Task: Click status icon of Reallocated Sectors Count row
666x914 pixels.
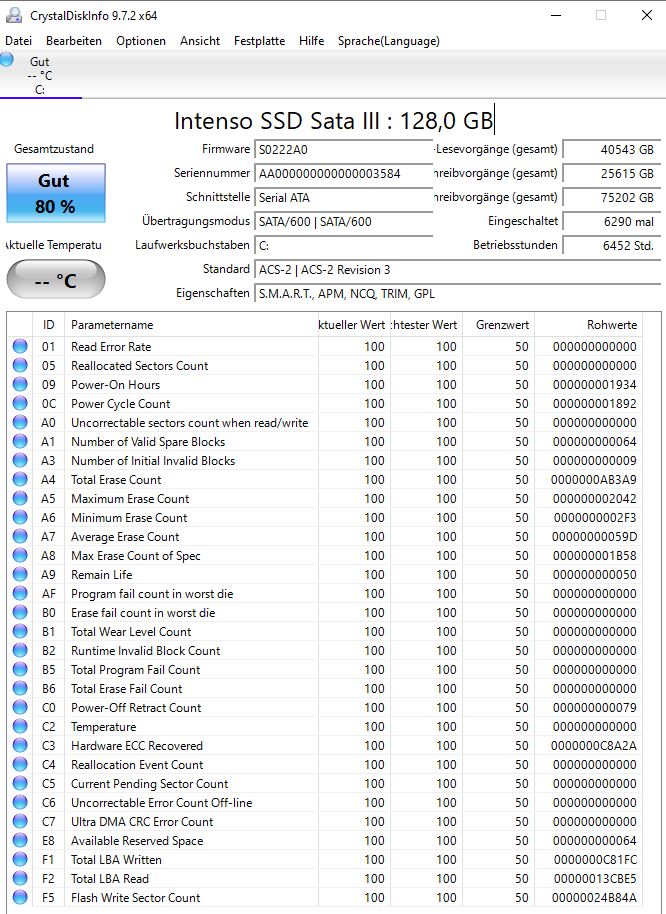Action: point(20,365)
